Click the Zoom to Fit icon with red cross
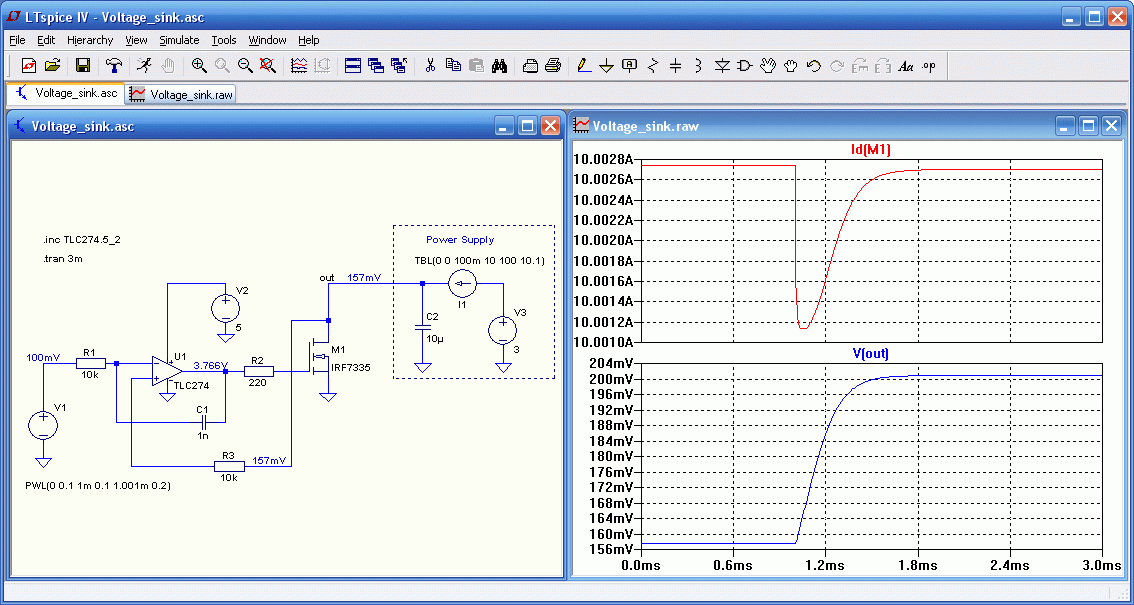Viewport: 1134px width, 605px height. point(268,66)
